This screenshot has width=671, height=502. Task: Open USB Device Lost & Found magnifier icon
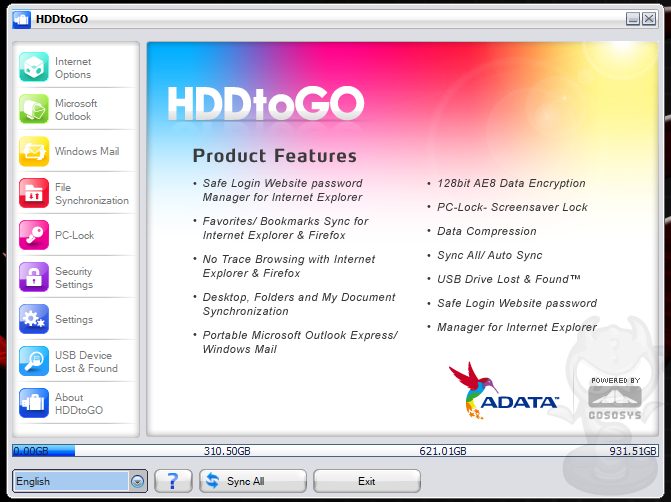click(x=34, y=361)
